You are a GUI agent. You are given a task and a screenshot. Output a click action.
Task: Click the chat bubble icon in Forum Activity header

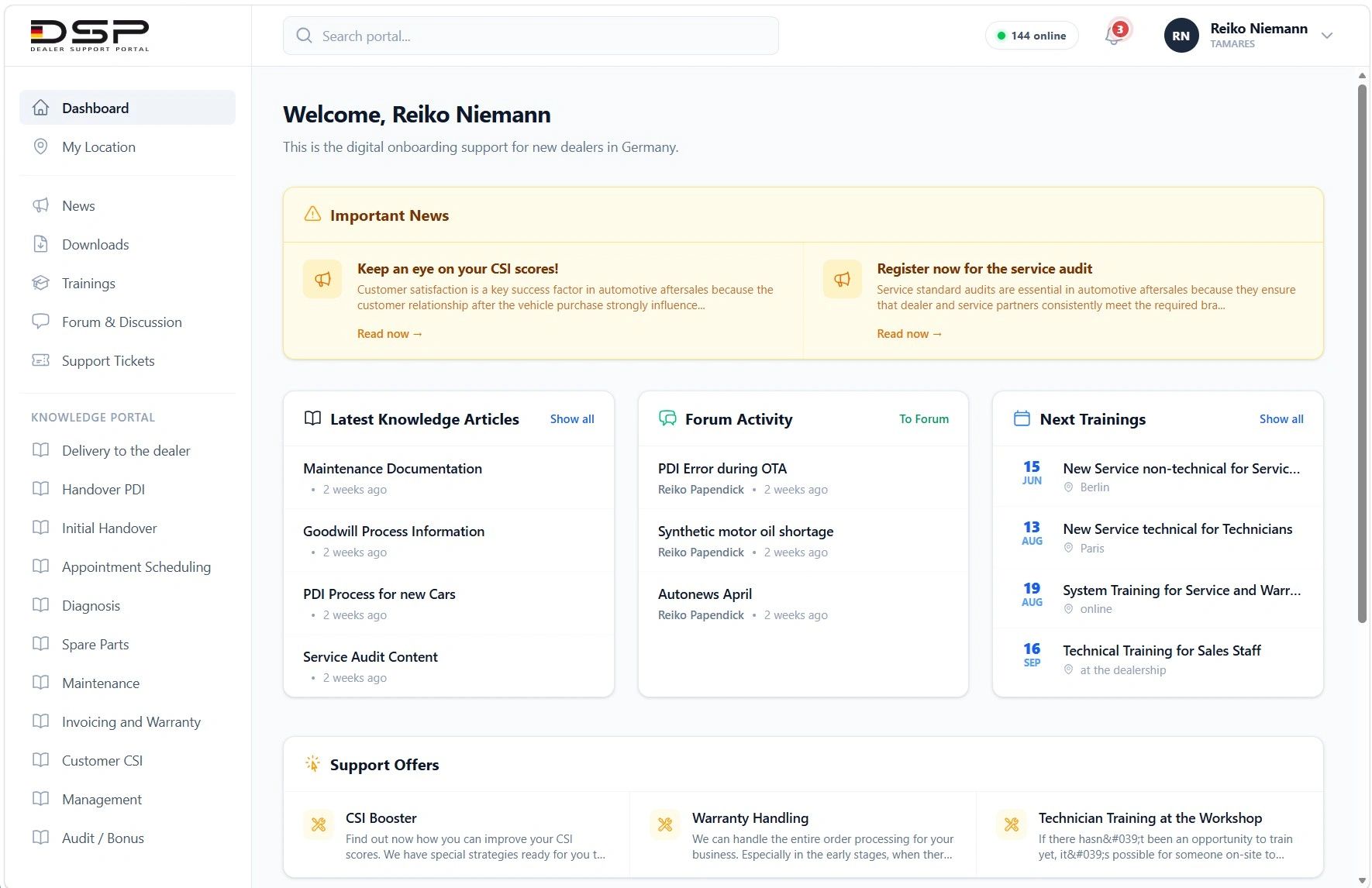click(x=667, y=418)
